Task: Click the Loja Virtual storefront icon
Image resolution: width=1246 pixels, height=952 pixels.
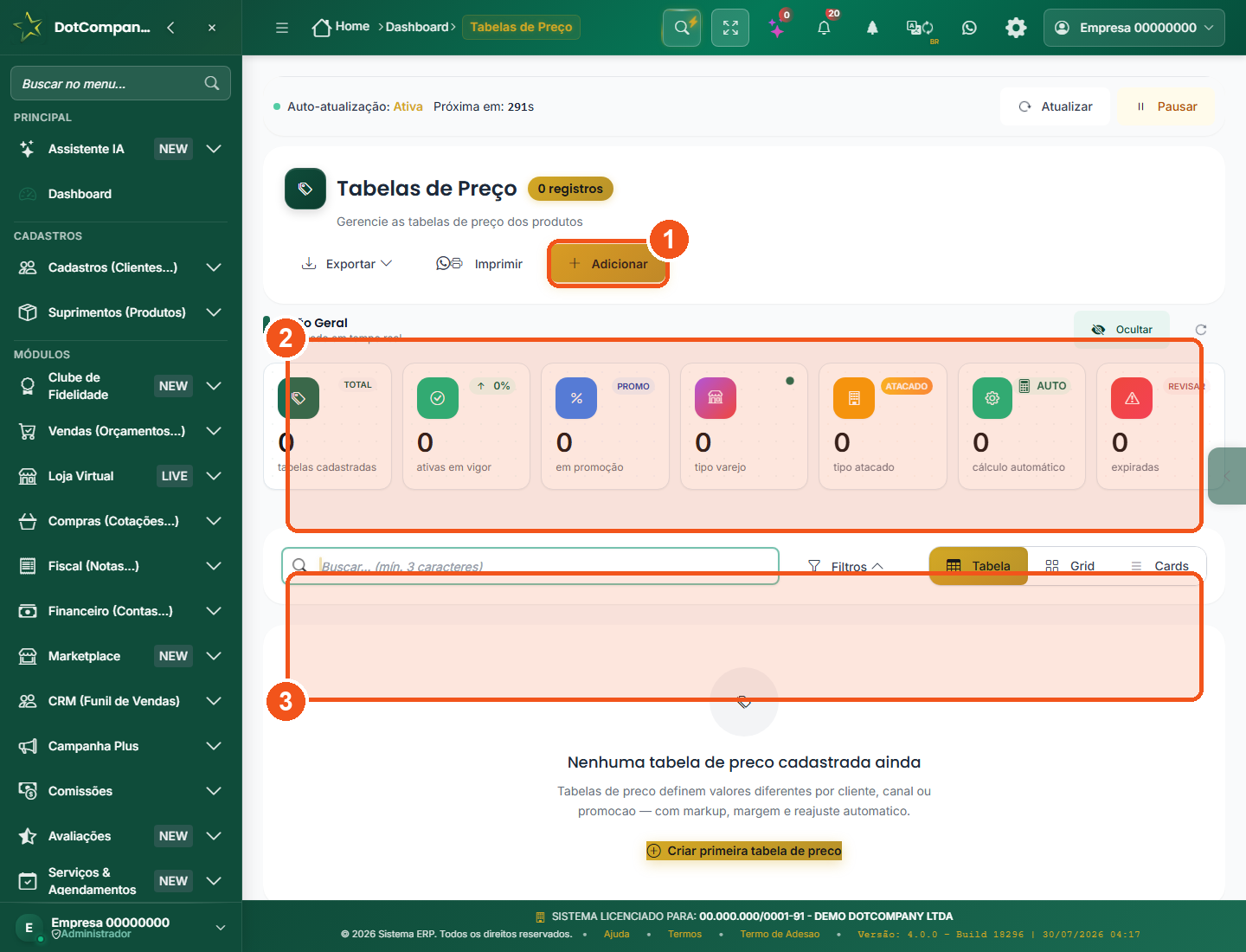Action: tap(28, 476)
